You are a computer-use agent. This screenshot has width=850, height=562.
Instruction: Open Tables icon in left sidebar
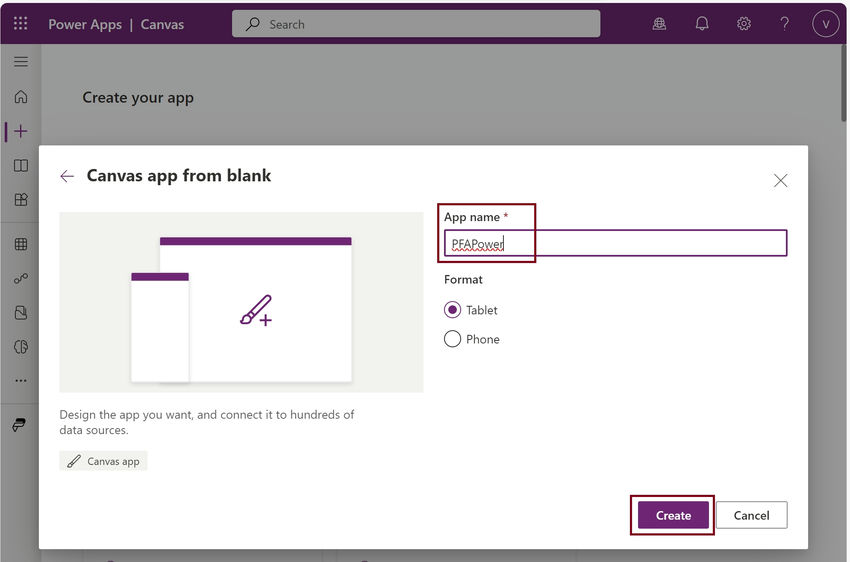[x=21, y=244]
